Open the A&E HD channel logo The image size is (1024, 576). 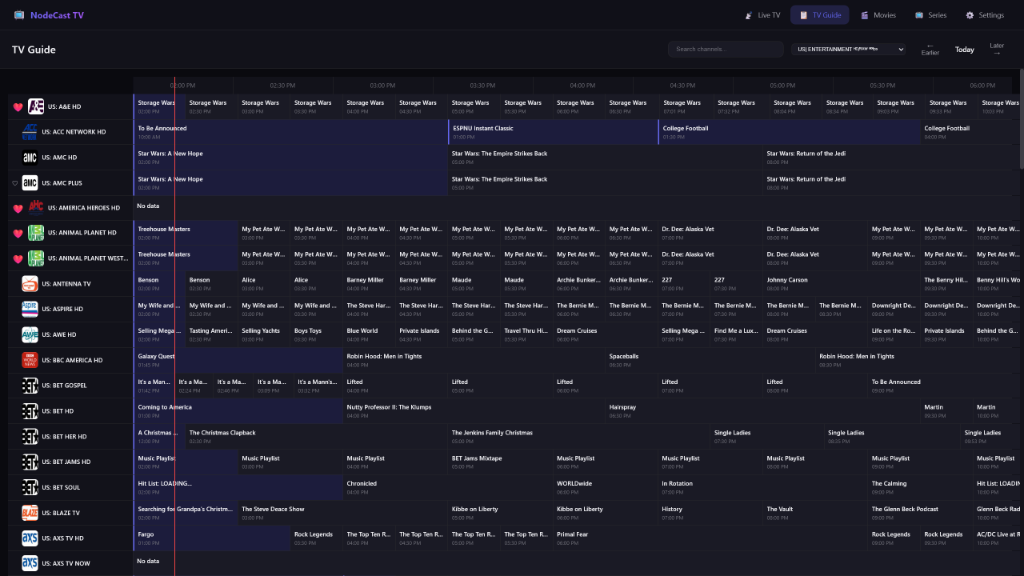coord(36,106)
